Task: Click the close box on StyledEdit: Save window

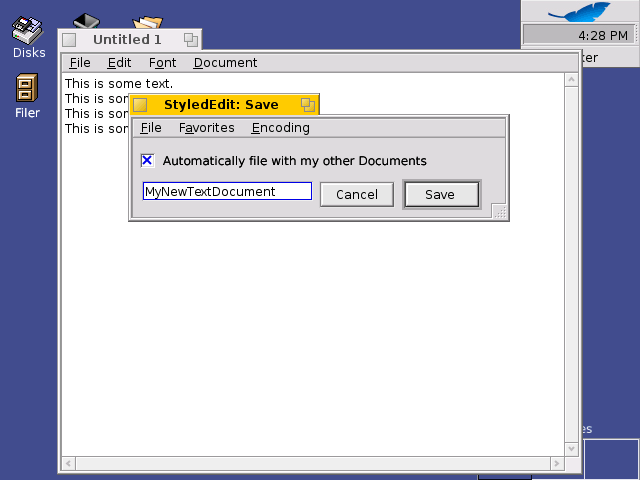Action: (x=140, y=105)
